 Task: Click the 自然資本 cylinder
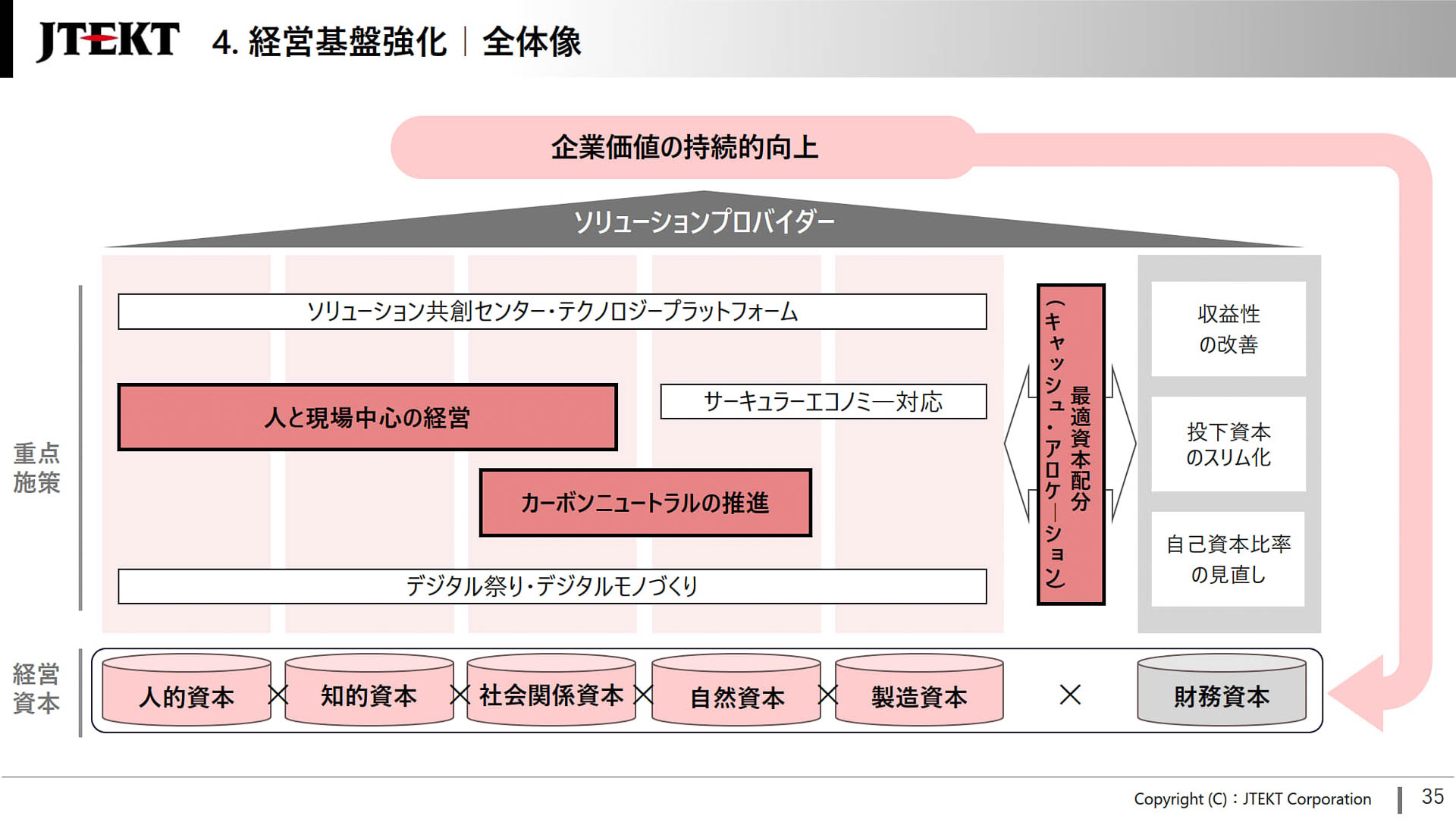[x=736, y=694]
